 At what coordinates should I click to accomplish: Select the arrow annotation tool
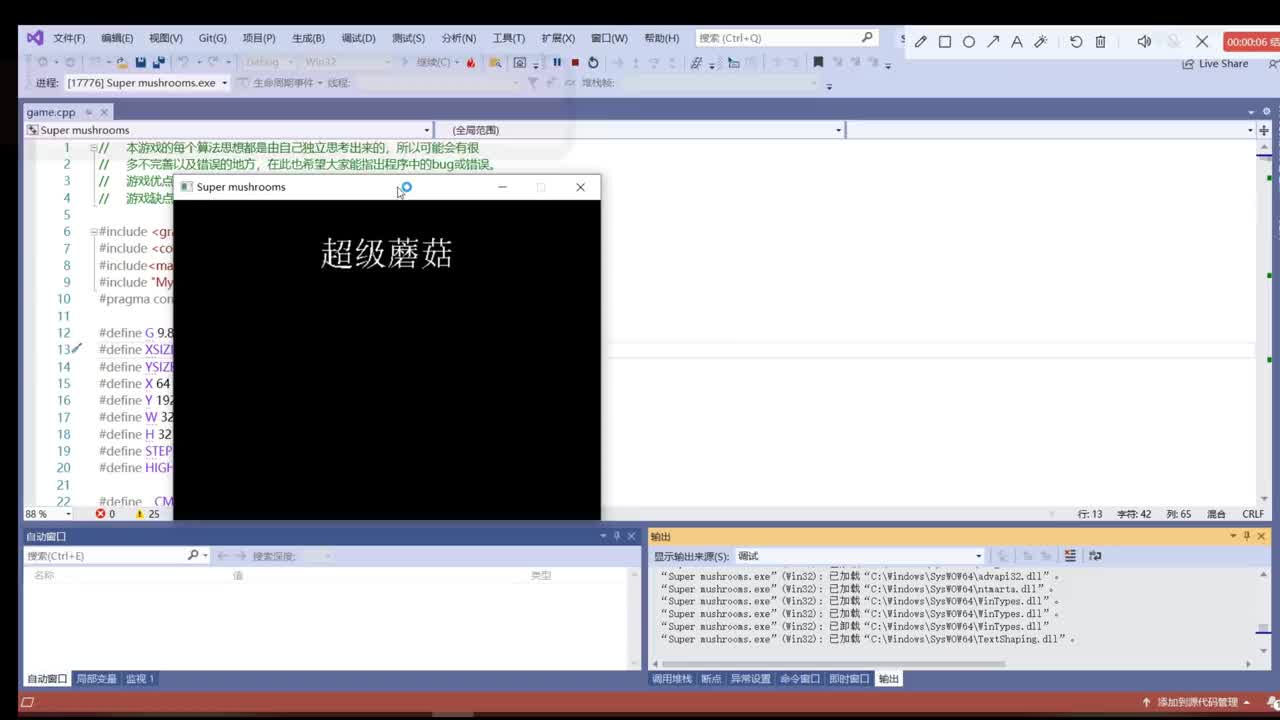(x=993, y=42)
